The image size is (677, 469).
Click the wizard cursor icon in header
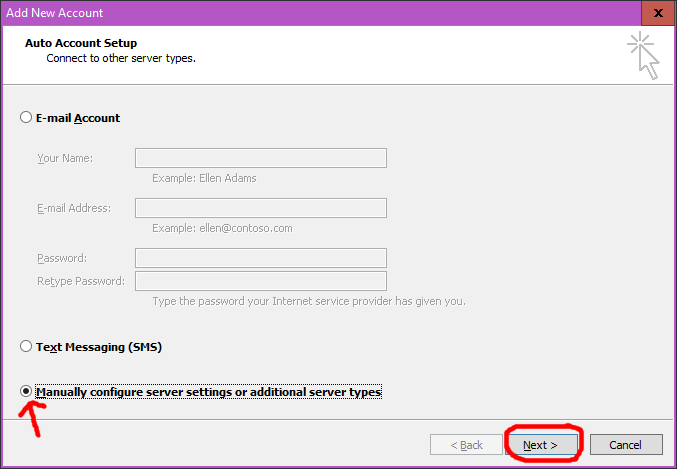point(643,55)
